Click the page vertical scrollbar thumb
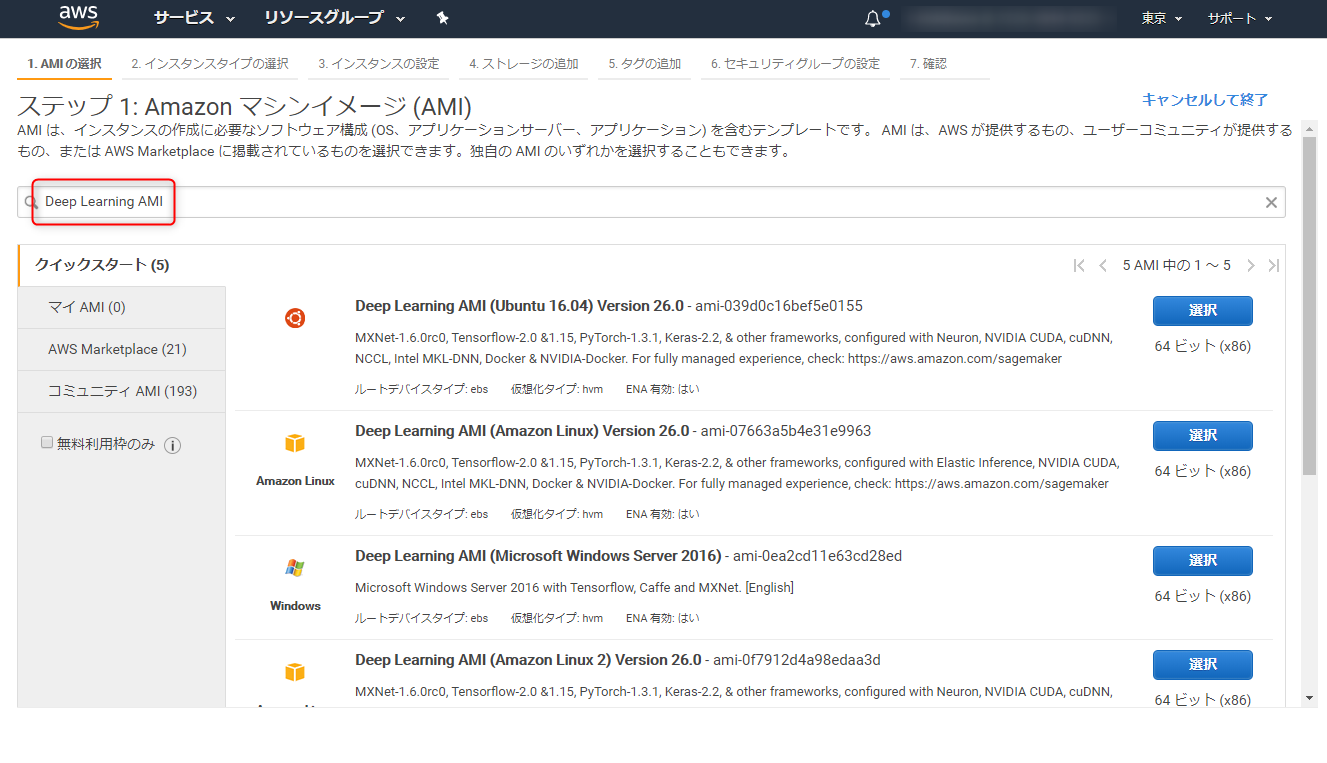This screenshot has height=763, width=1327. click(x=1309, y=305)
